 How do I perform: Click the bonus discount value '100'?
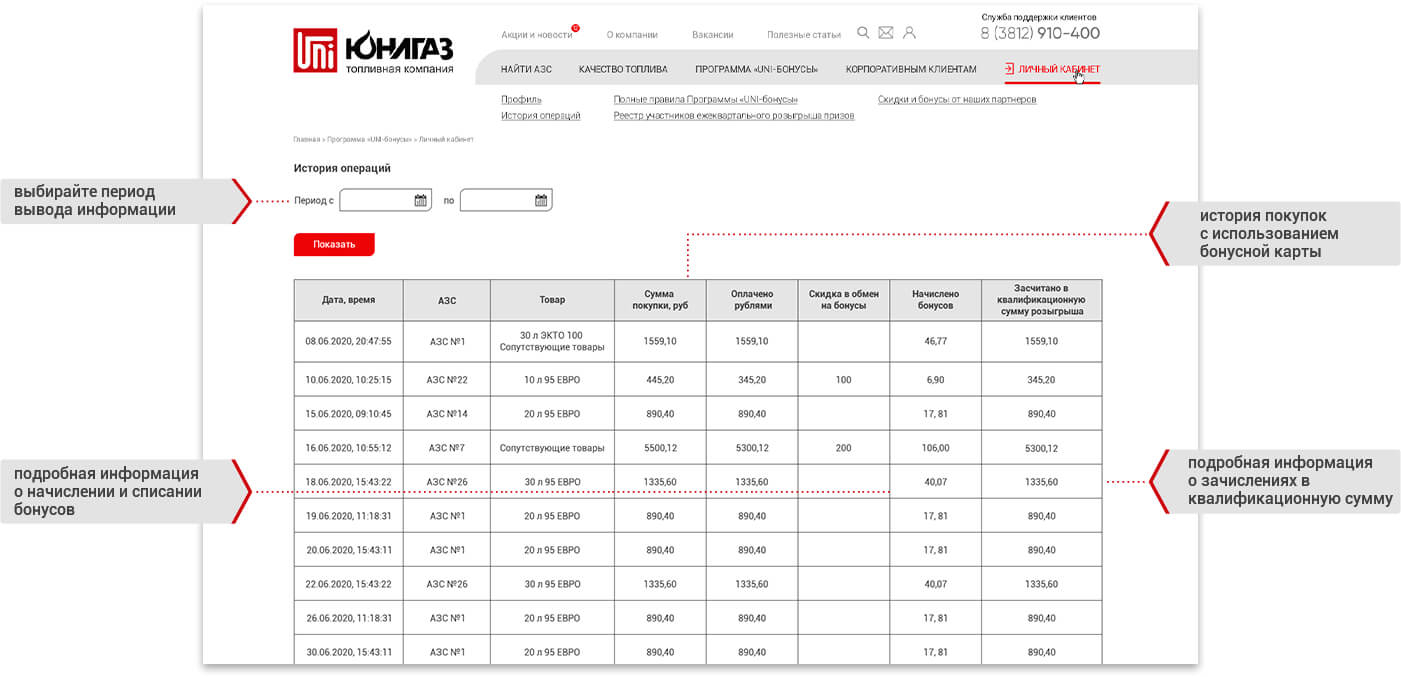coord(844,380)
